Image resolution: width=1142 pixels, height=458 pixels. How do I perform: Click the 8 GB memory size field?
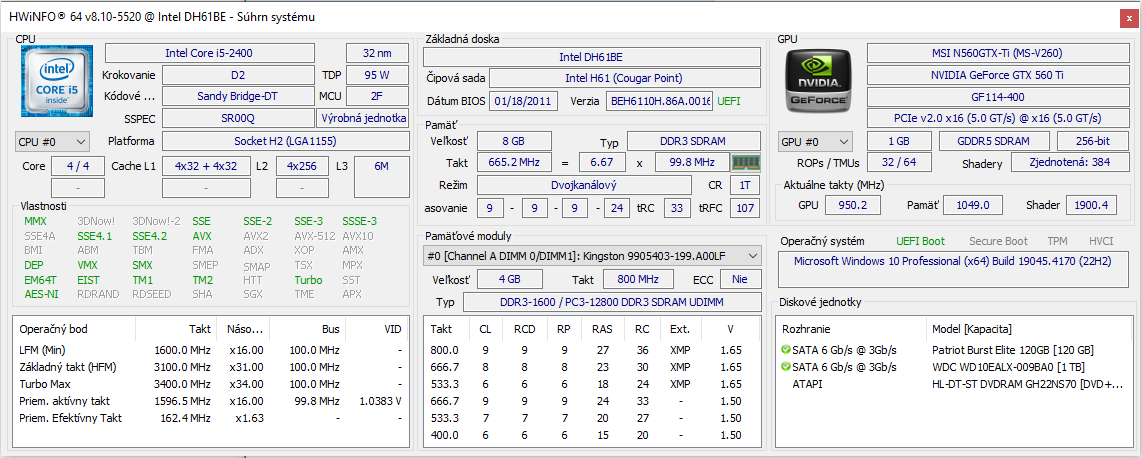pyautogui.click(x=514, y=141)
